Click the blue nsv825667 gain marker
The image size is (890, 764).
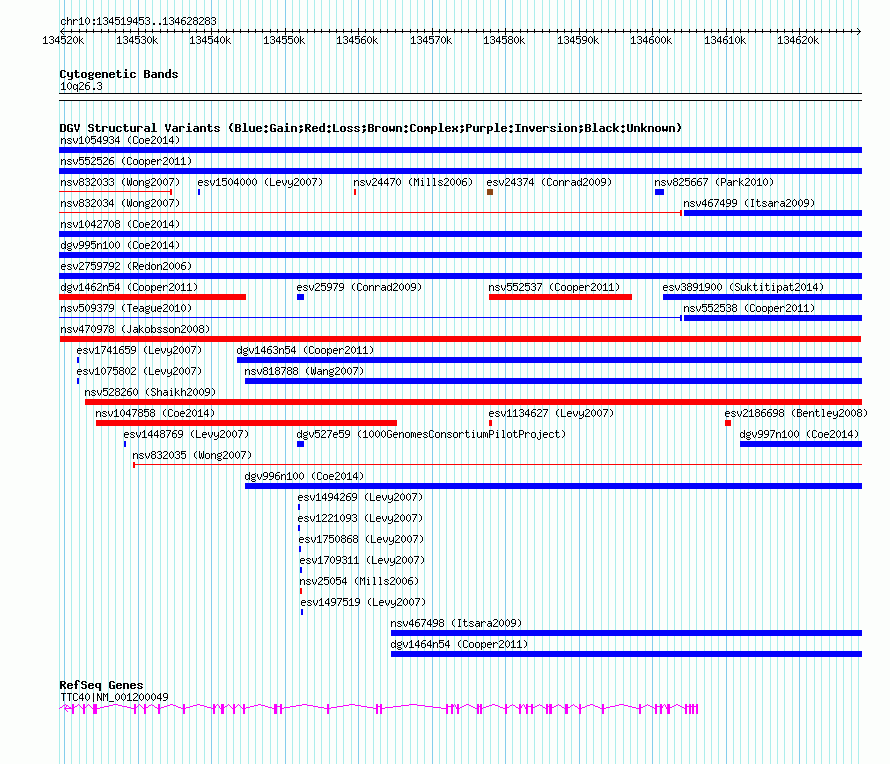(x=660, y=192)
